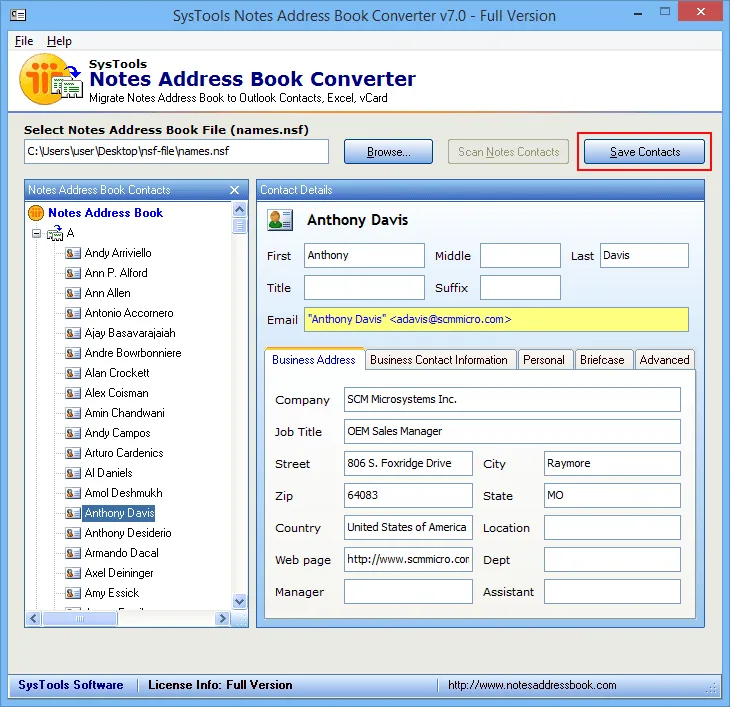The height and width of the screenshot is (707, 730).
Task: Click contact card icon beside Alan Crockett
Action: tap(73, 373)
